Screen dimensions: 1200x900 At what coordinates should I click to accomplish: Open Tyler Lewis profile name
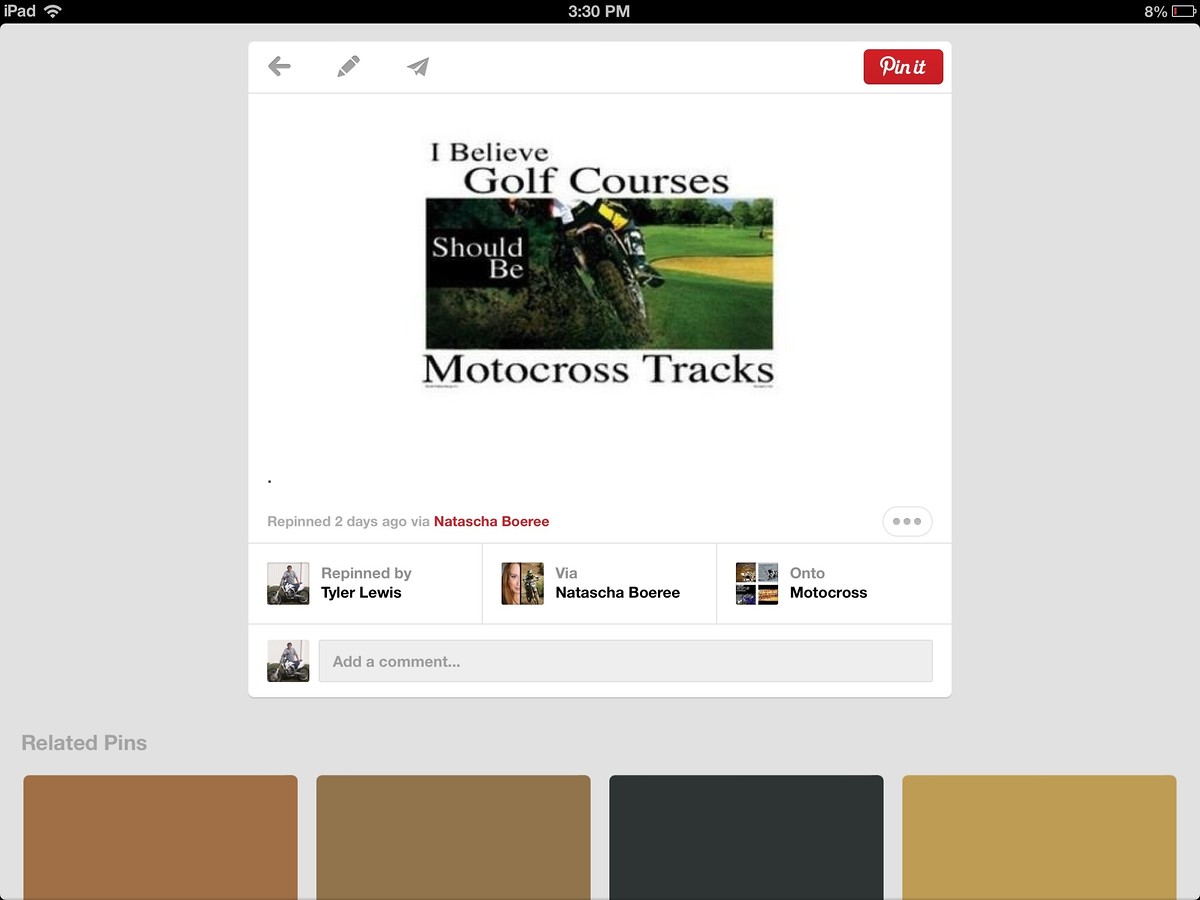[361, 593]
